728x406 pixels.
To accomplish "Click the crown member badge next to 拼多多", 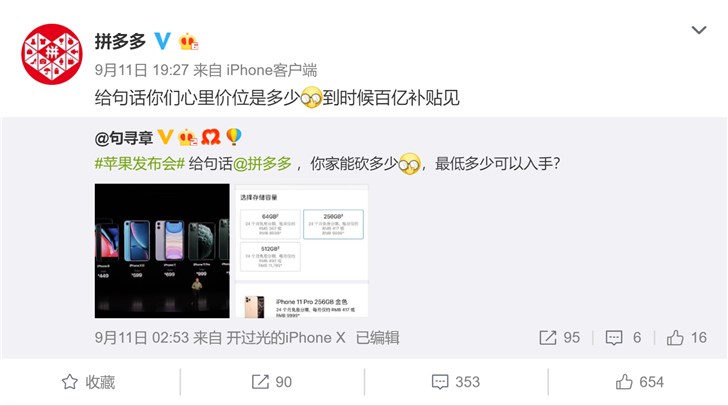I will [x=188, y=42].
